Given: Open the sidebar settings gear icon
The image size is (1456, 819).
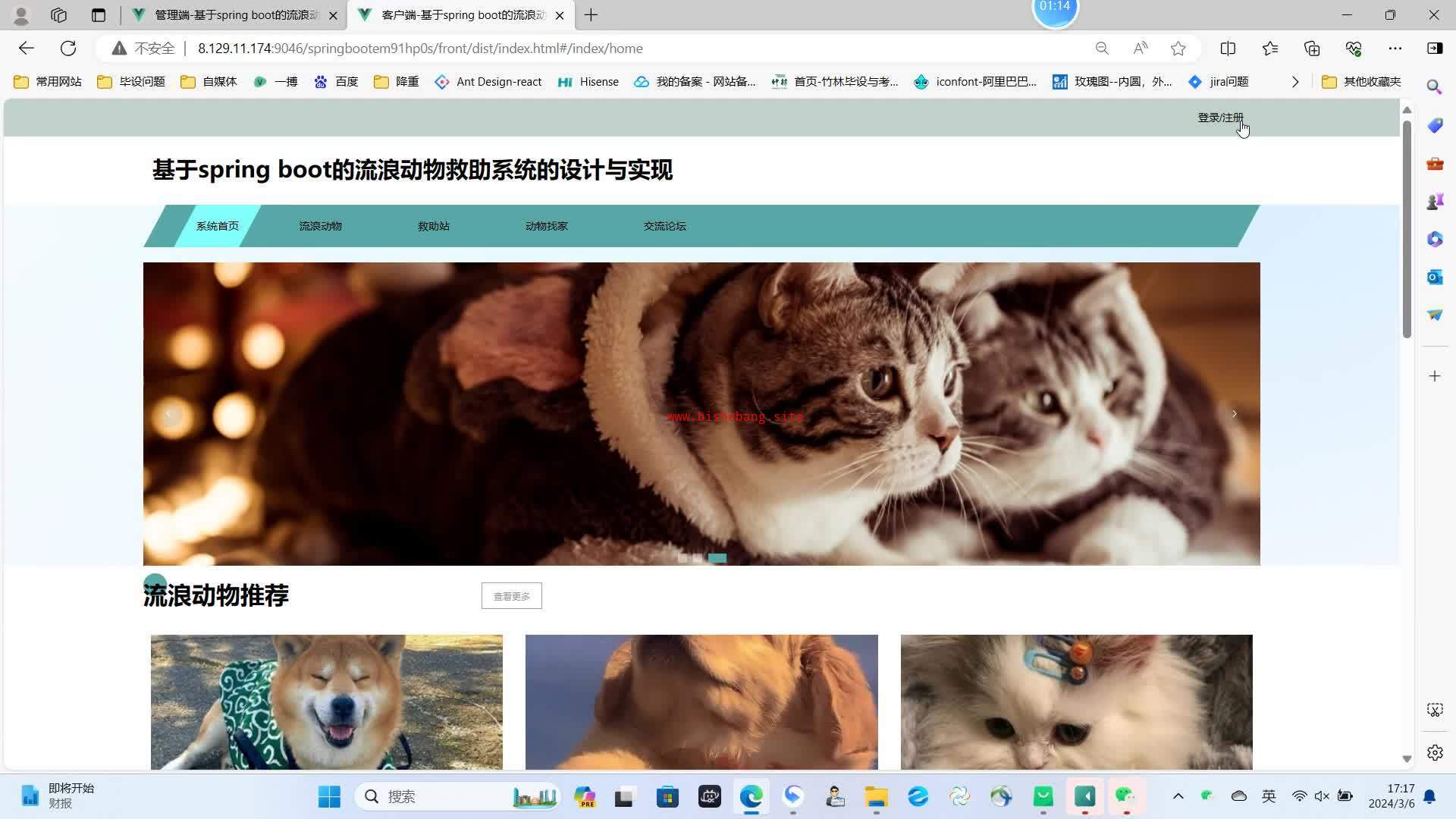Looking at the screenshot, I should 1434,752.
